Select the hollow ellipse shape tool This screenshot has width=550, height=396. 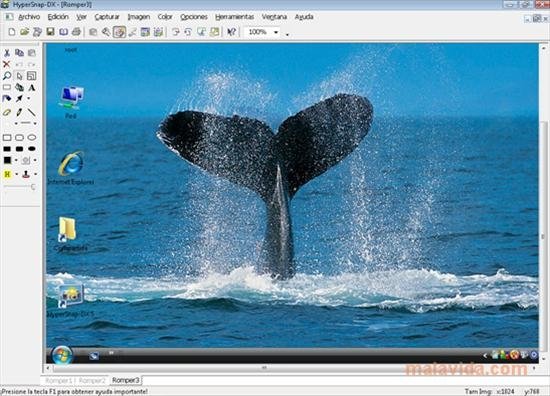(32, 137)
